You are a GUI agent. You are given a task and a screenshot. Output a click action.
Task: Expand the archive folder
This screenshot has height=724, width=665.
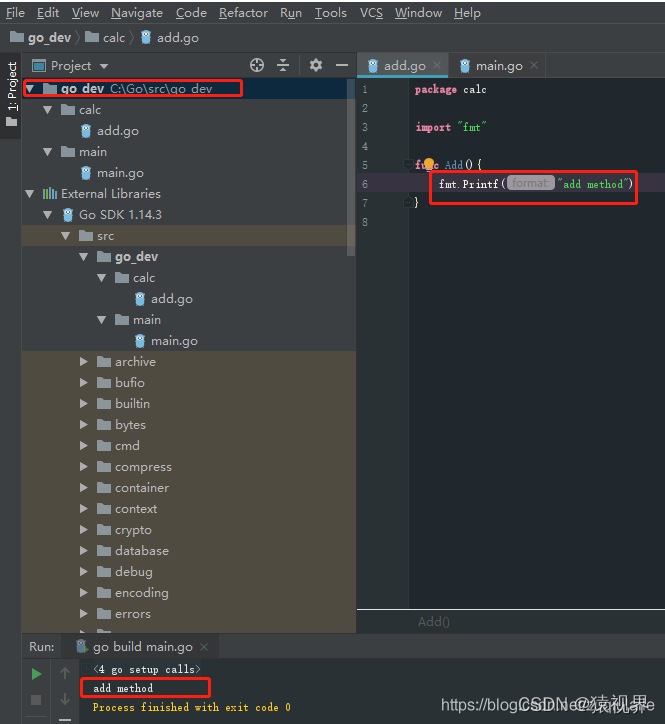pos(84,362)
